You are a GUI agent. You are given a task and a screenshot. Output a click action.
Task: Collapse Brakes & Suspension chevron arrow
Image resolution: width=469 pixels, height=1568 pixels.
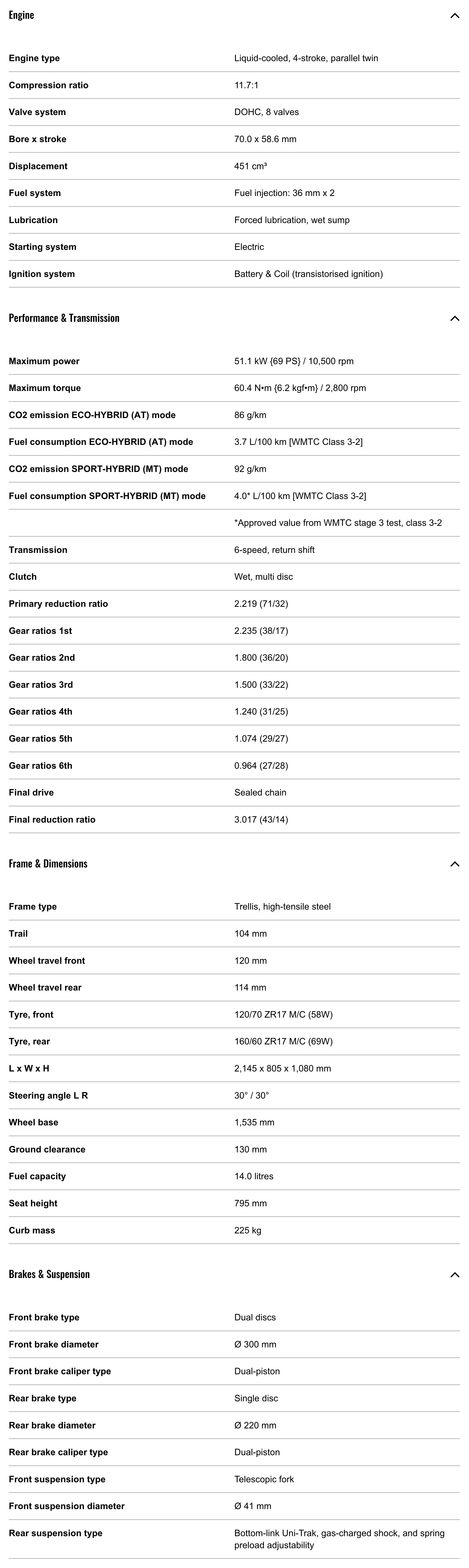pos(454,1275)
